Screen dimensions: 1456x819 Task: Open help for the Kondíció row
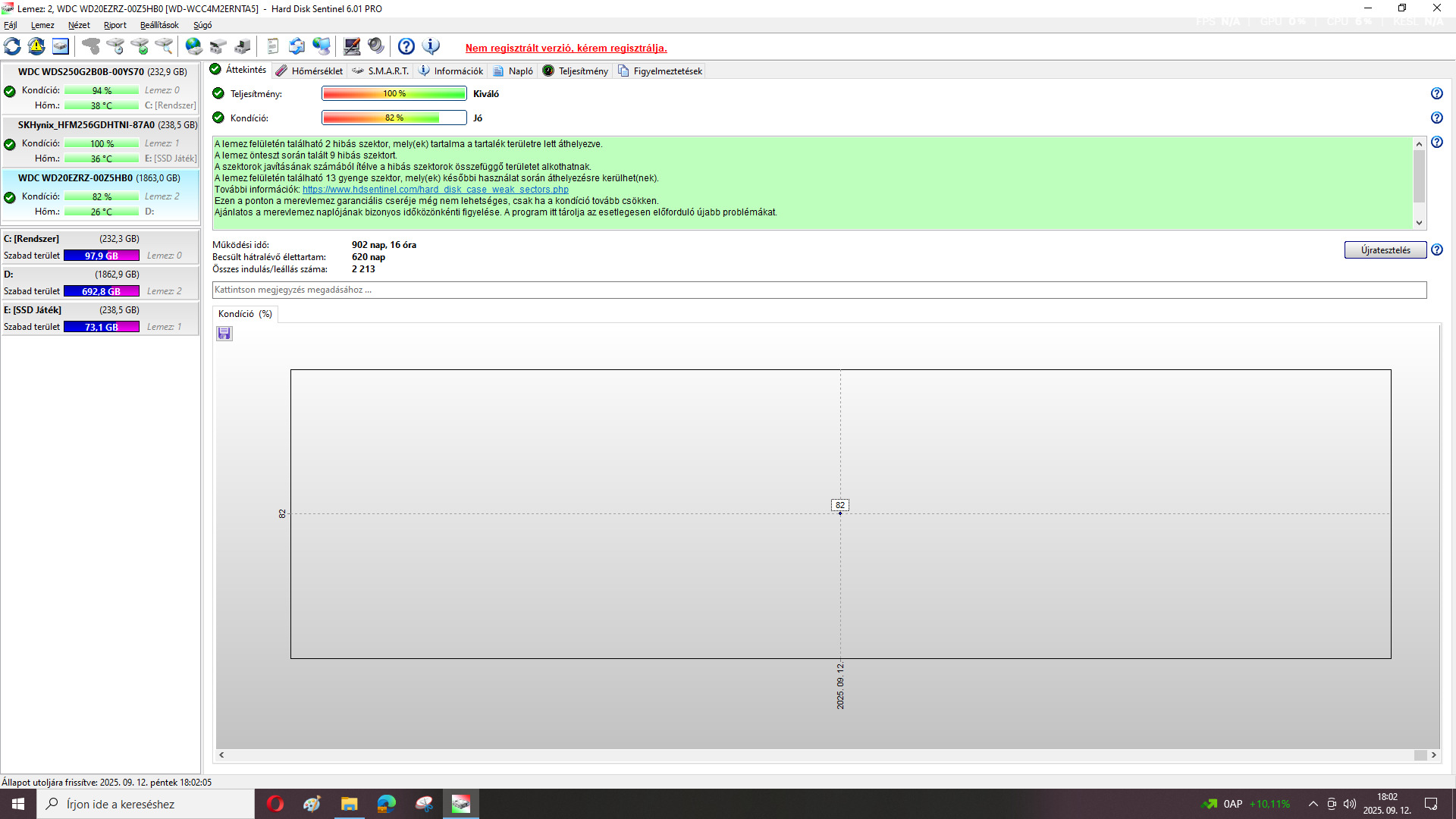click(x=1436, y=118)
